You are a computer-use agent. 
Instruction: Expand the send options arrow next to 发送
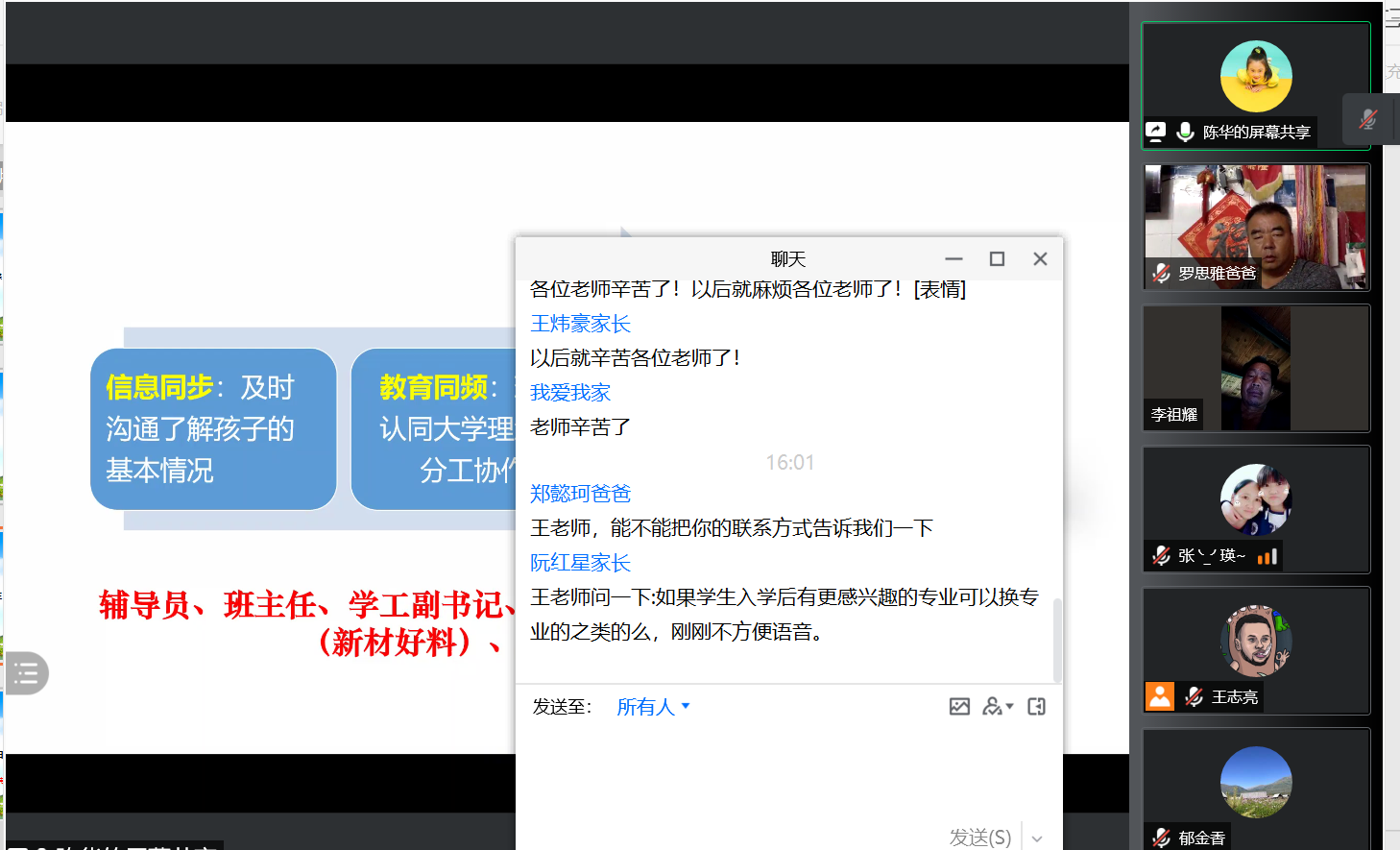[1037, 838]
